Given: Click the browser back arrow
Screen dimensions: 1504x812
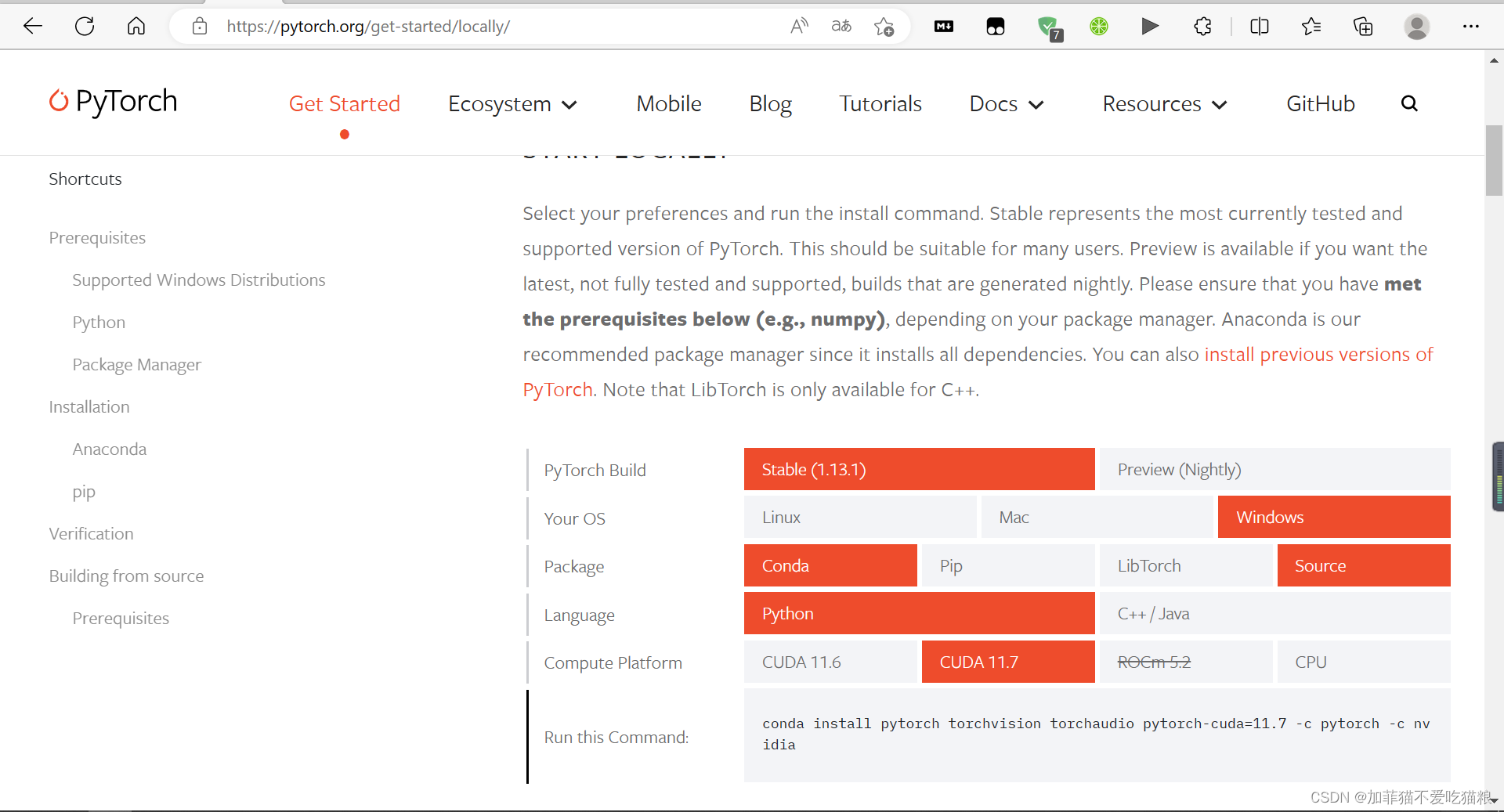Looking at the screenshot, I should tap(33, 27).
